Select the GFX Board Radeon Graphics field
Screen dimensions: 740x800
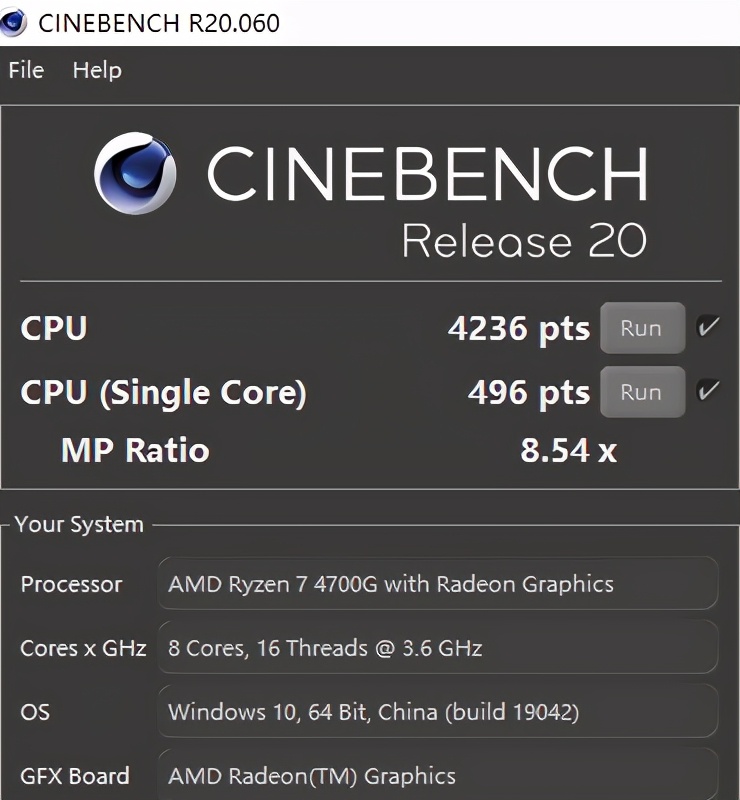point(437,775)
